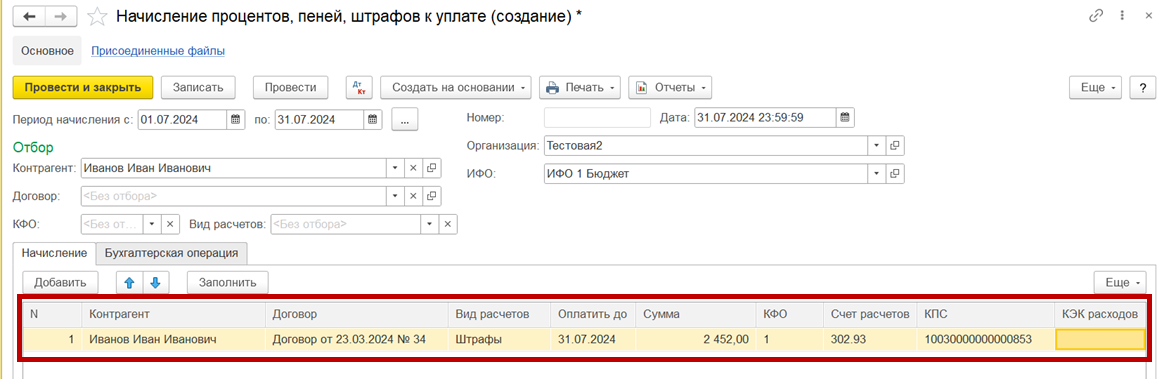This screenshot has width=1157, height=379.
Task: Show postings with Дт/Кт icon
Action: coord(360,88)
